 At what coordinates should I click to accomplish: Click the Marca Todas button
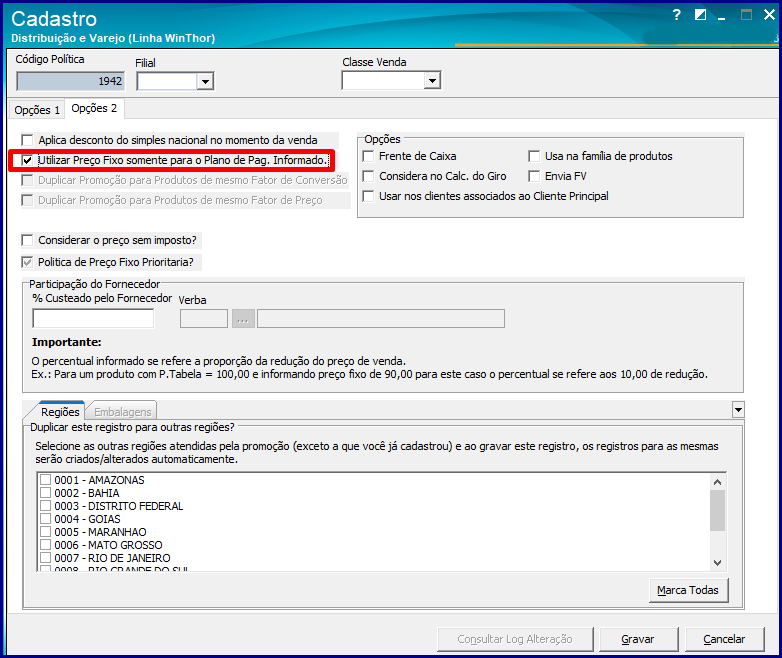688,590
